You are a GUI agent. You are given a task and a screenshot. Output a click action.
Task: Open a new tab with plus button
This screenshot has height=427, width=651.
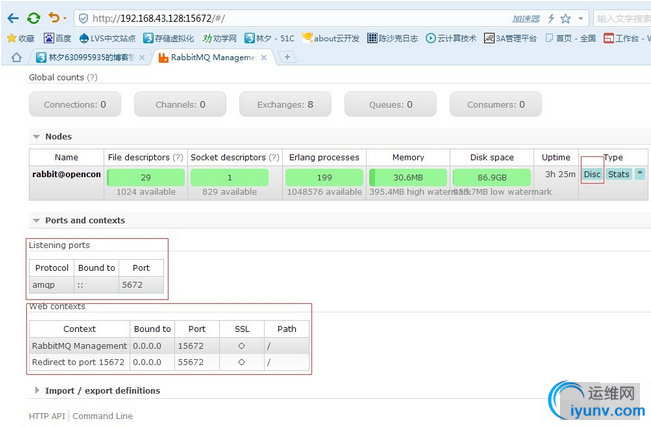[287, 57]
